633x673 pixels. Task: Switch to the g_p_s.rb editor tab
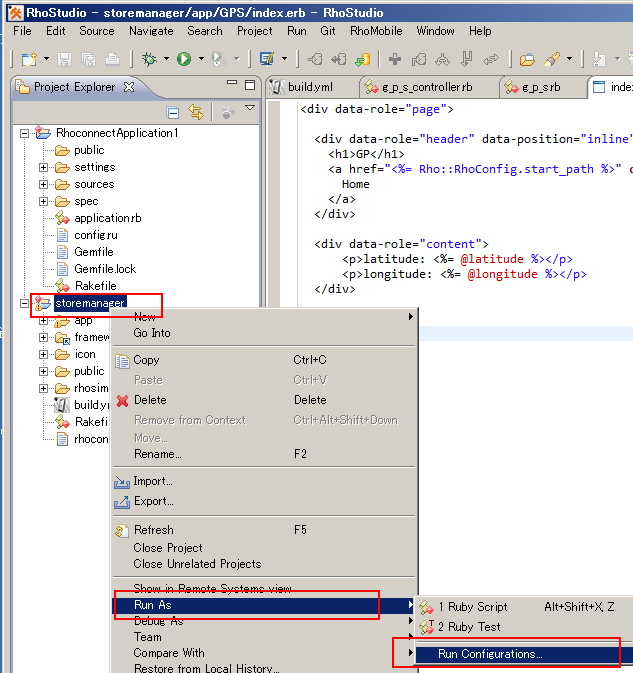click(542, 87)
